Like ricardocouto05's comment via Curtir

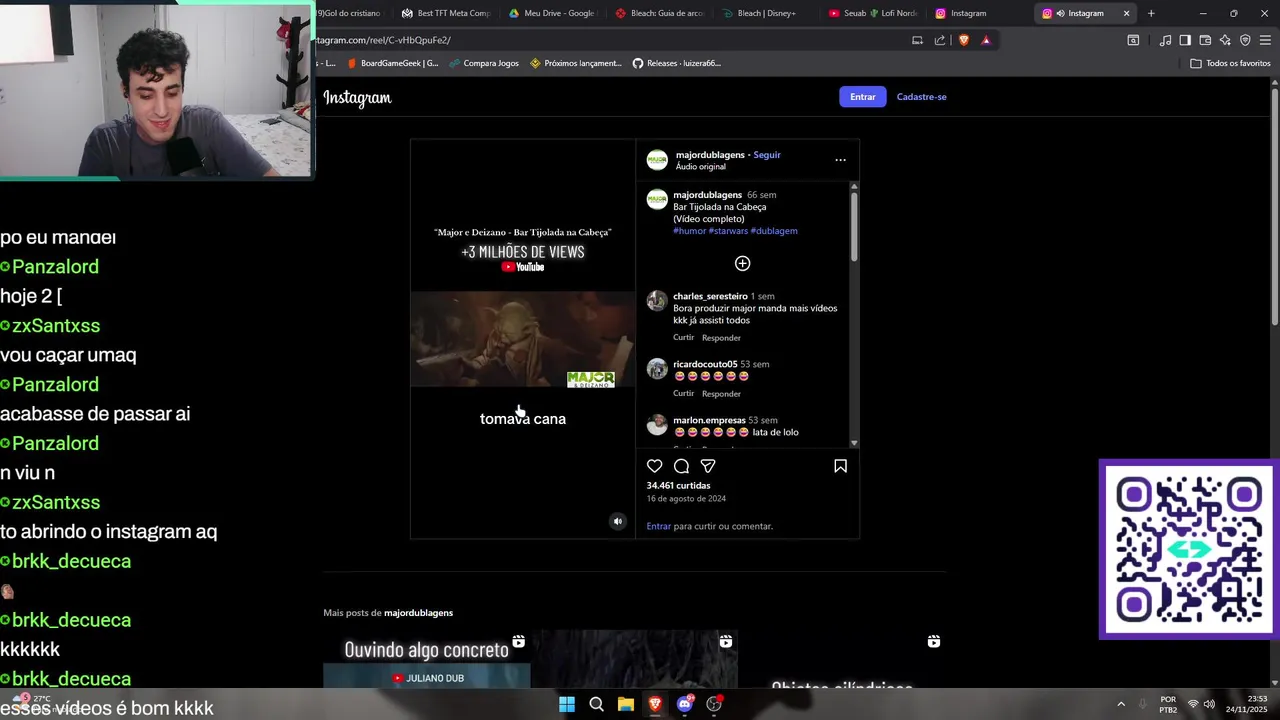[x=683, y=394]
